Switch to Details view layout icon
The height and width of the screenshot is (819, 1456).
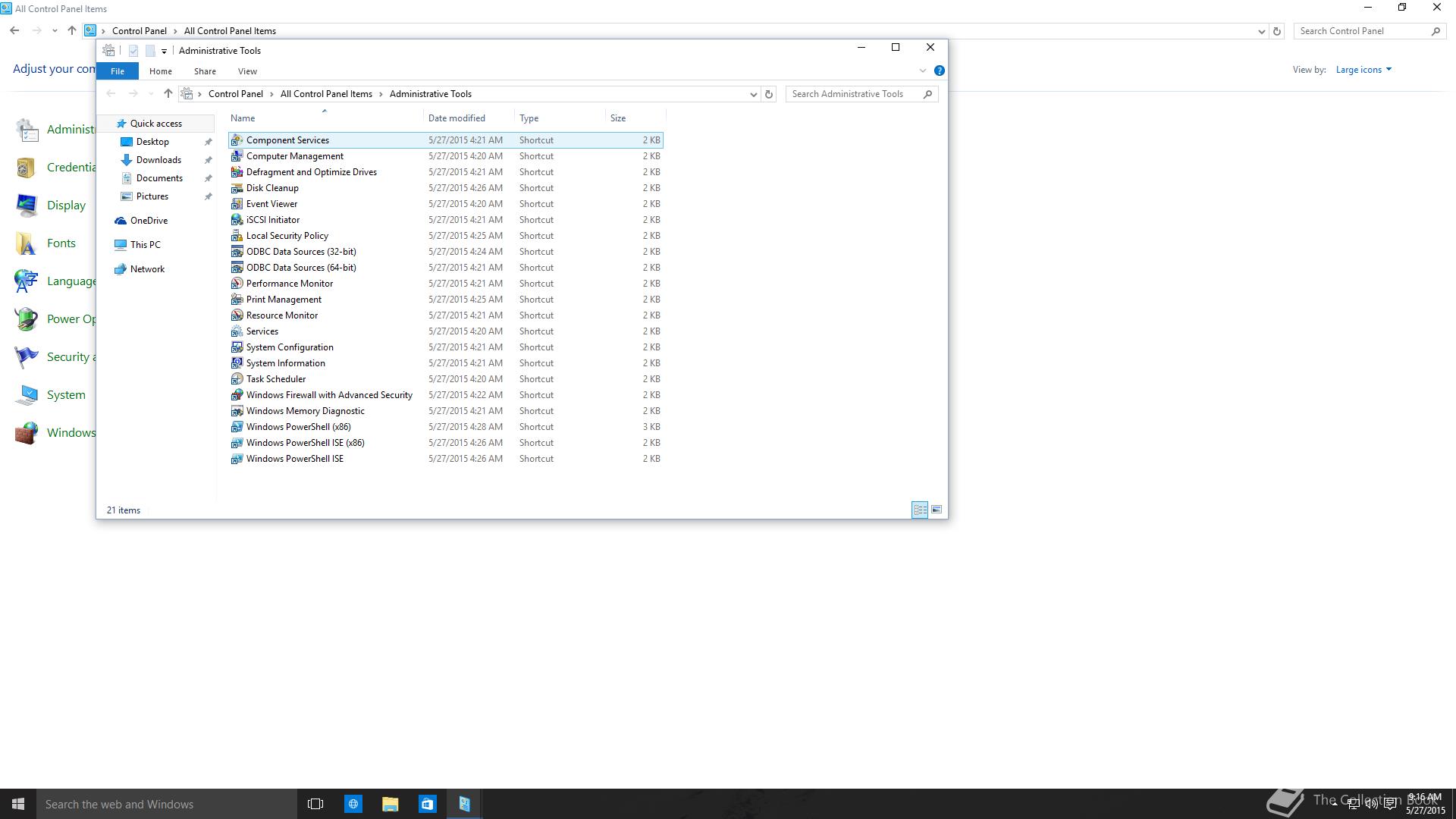click(x=919, y=510)
